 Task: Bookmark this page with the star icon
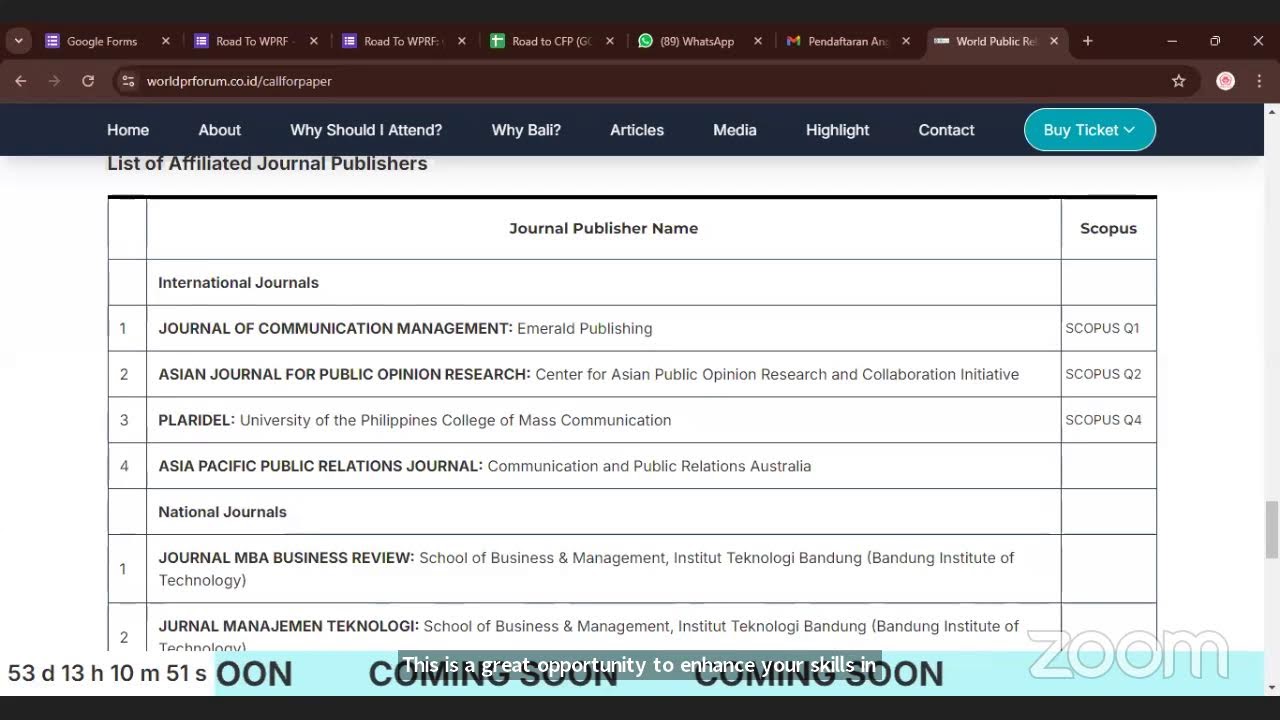(1179, 81)
